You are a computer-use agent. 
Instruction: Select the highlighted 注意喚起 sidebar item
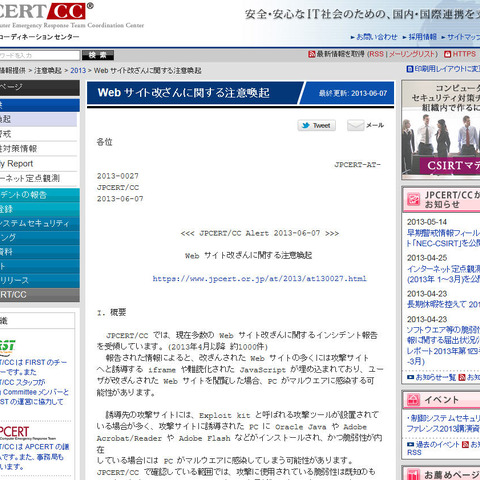point(38,119)
